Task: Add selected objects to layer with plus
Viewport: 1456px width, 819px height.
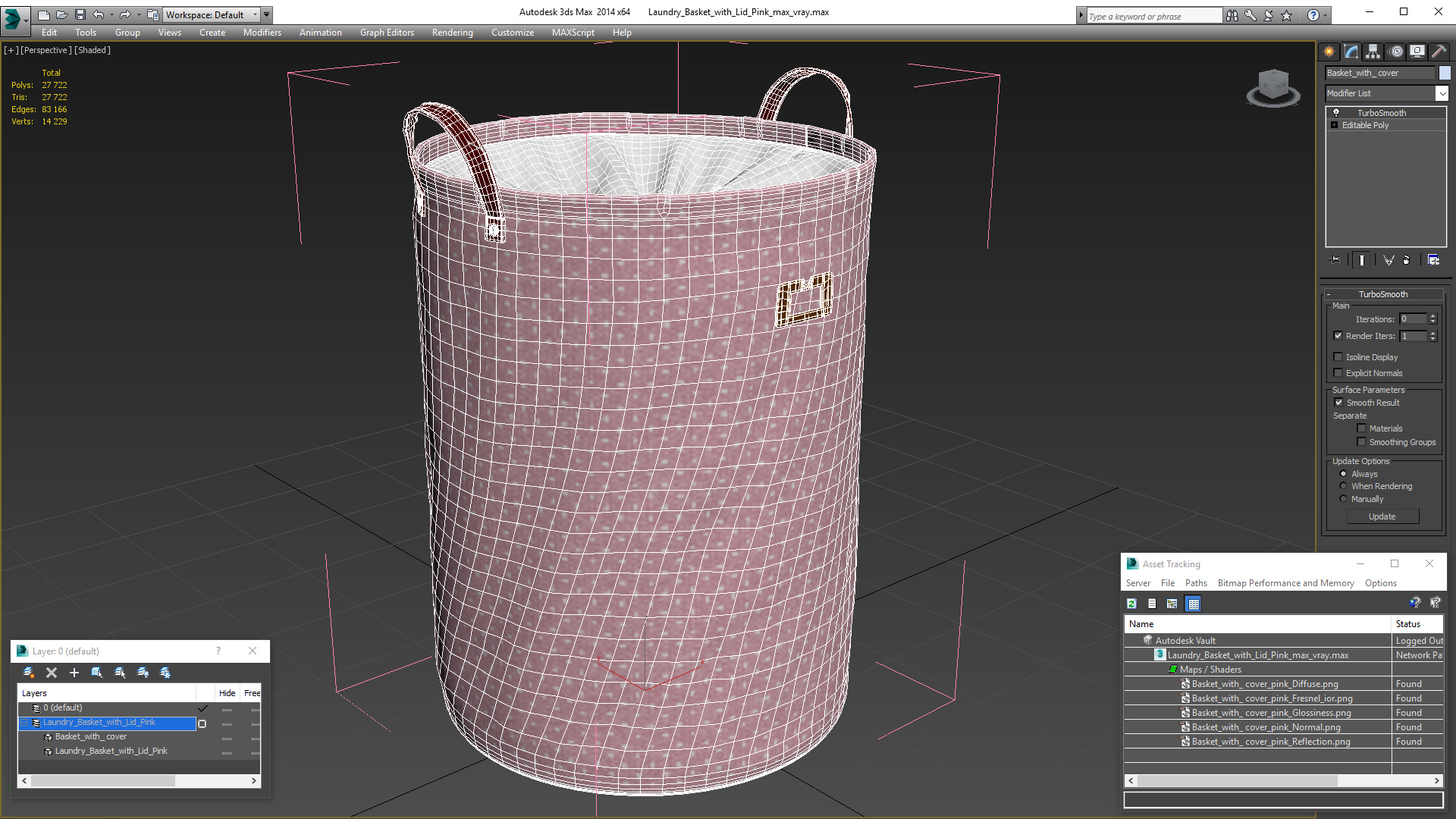Action: (74, 673)
